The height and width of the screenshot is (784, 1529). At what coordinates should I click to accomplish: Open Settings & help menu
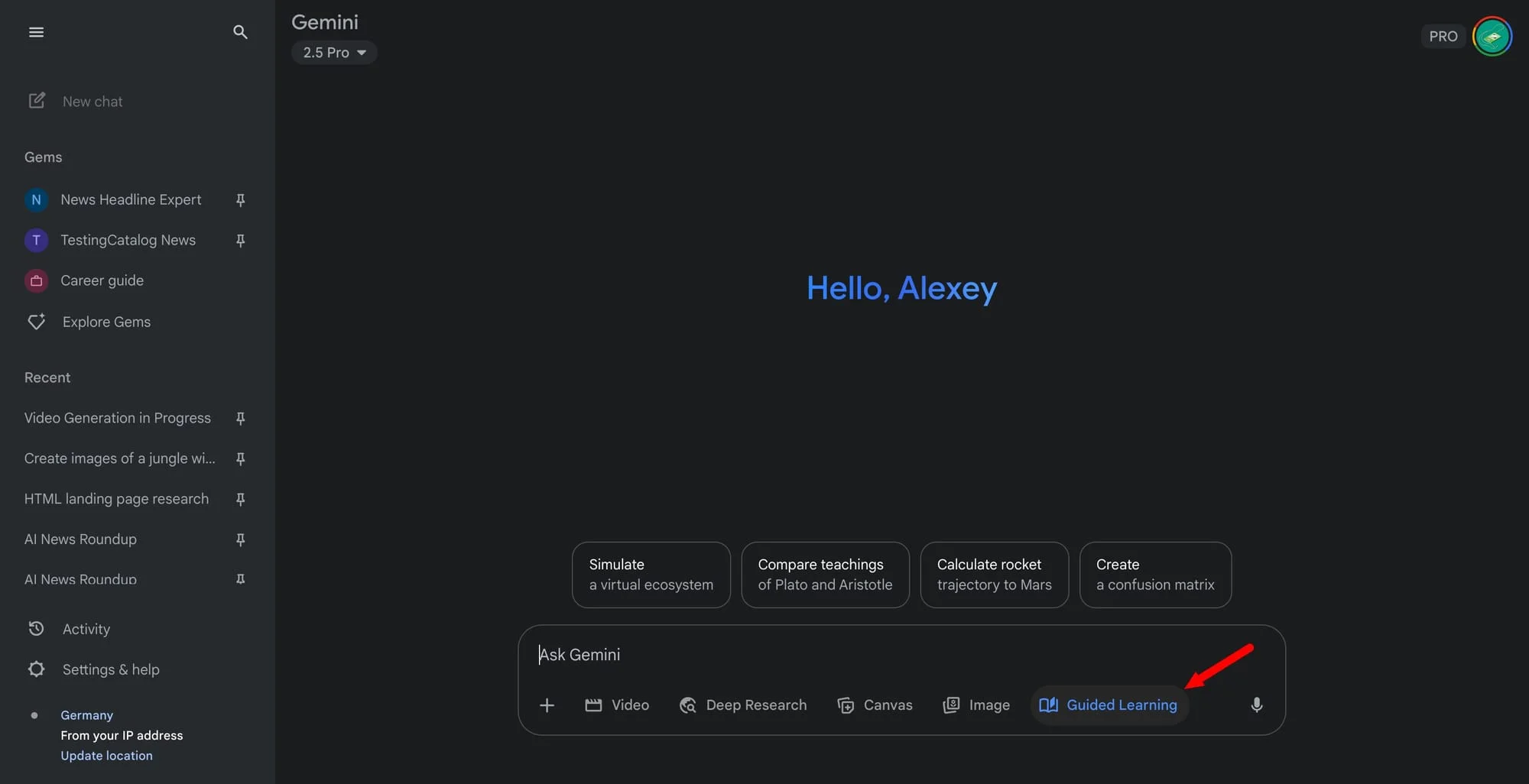(x=111, y=669)
